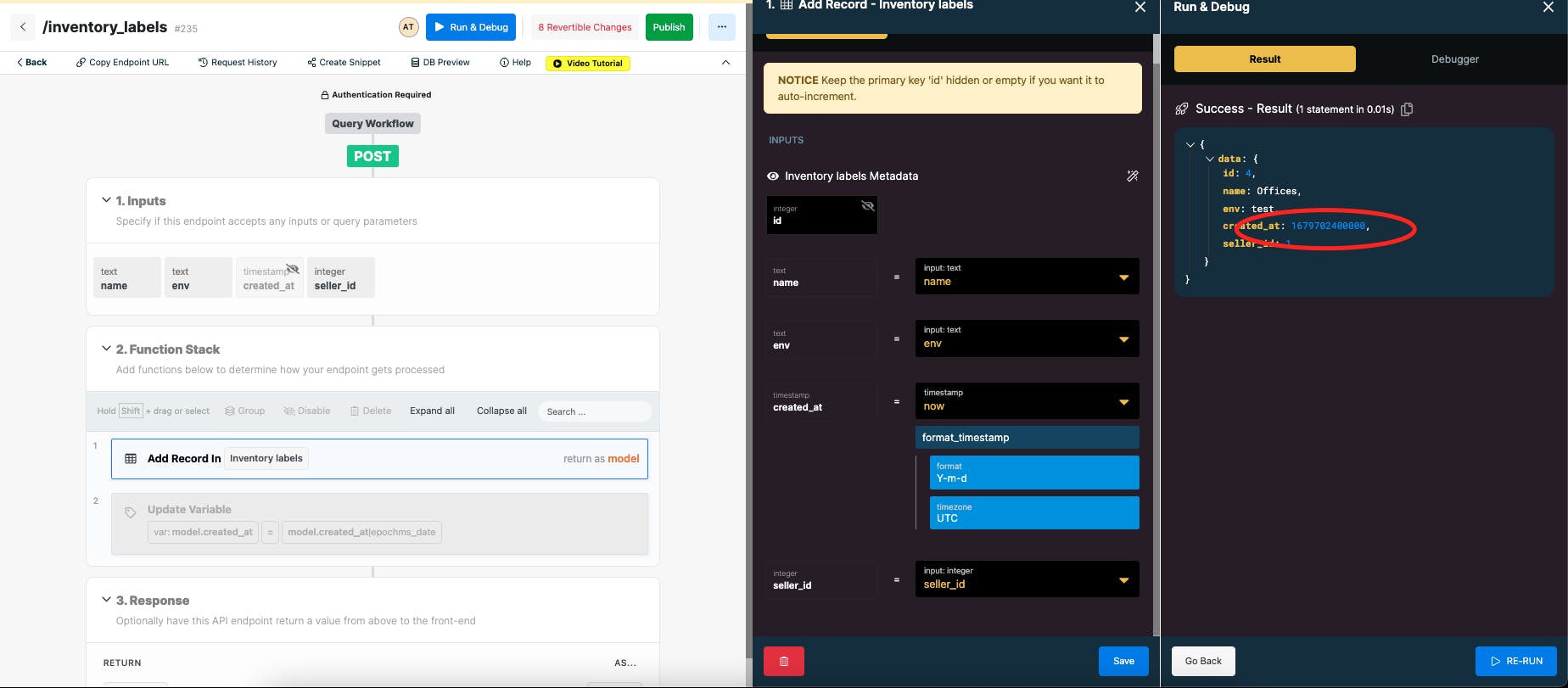Click Expand all in the function stack

pos(432,411)
